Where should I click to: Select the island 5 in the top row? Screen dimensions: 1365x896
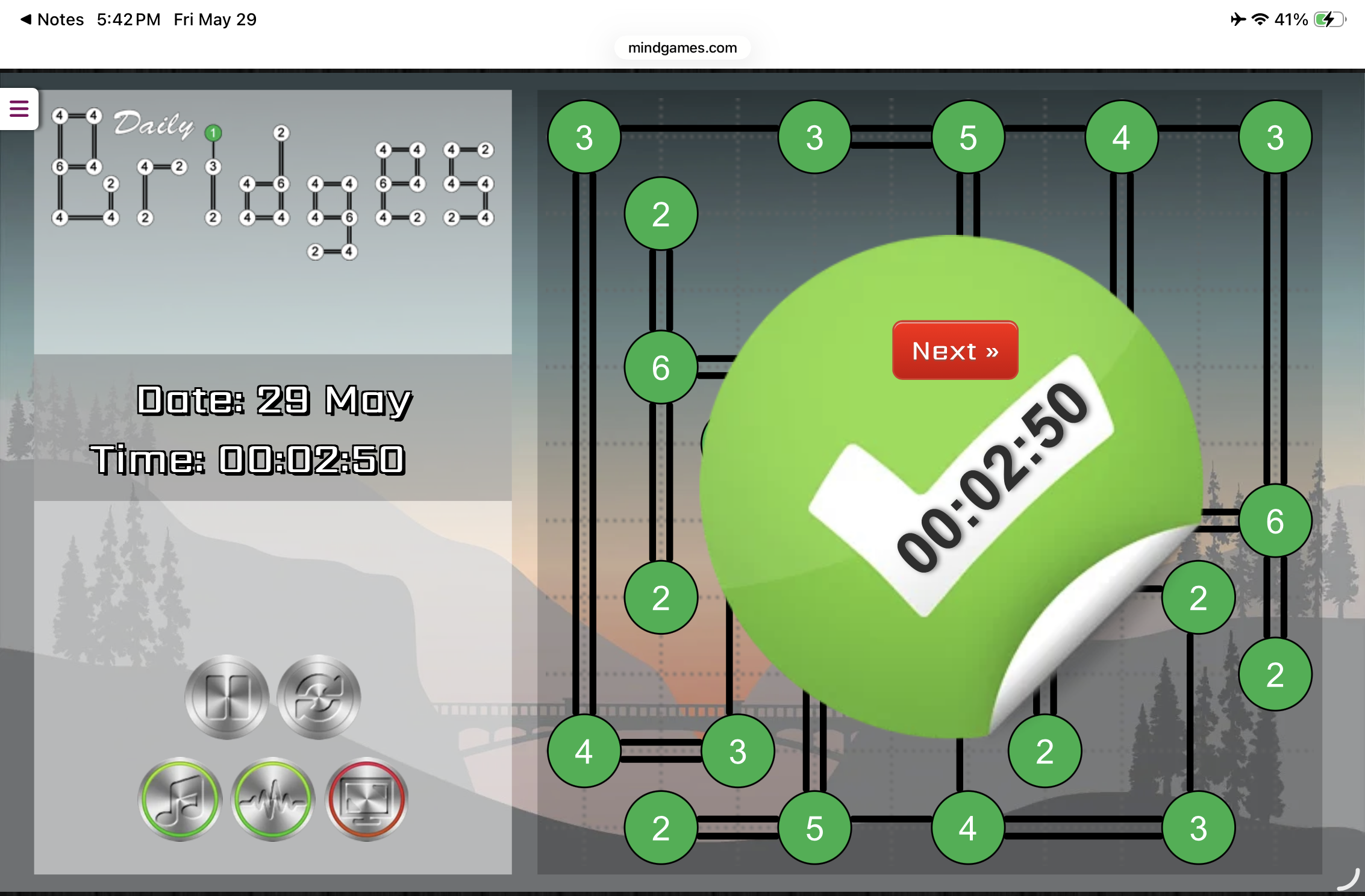968,137
